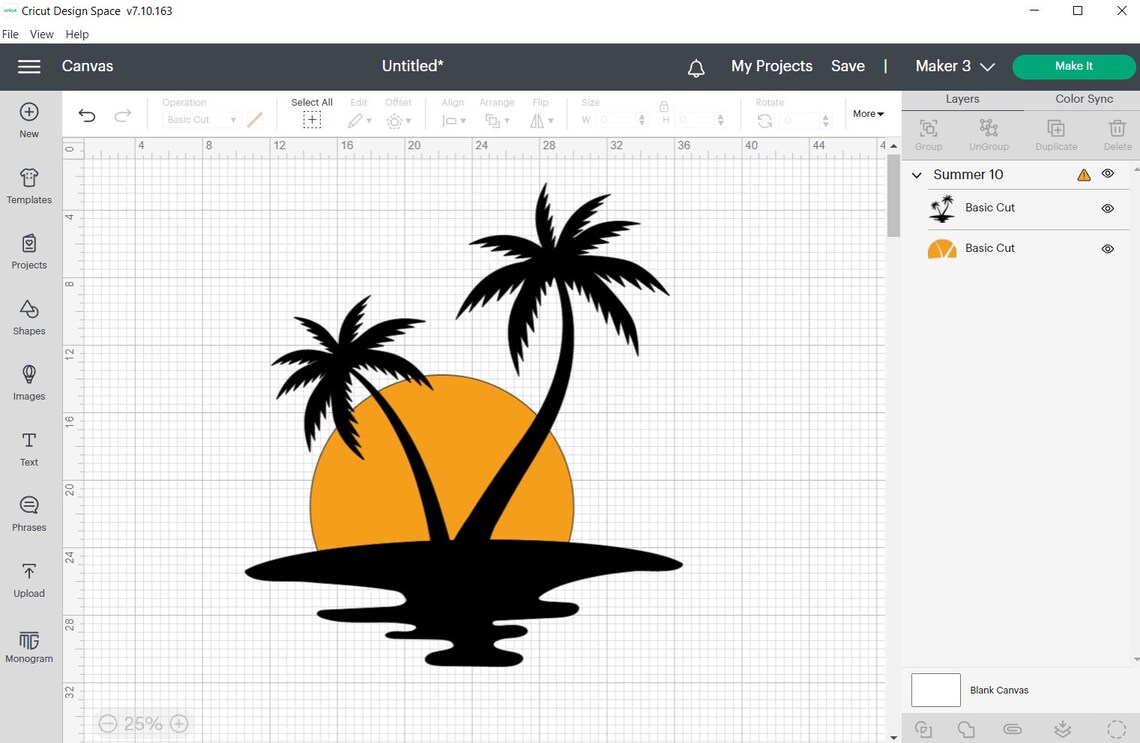Click the Duplicate icon in Layers panel
The image size is (1140, 743).
click(x=1055, y=132)
